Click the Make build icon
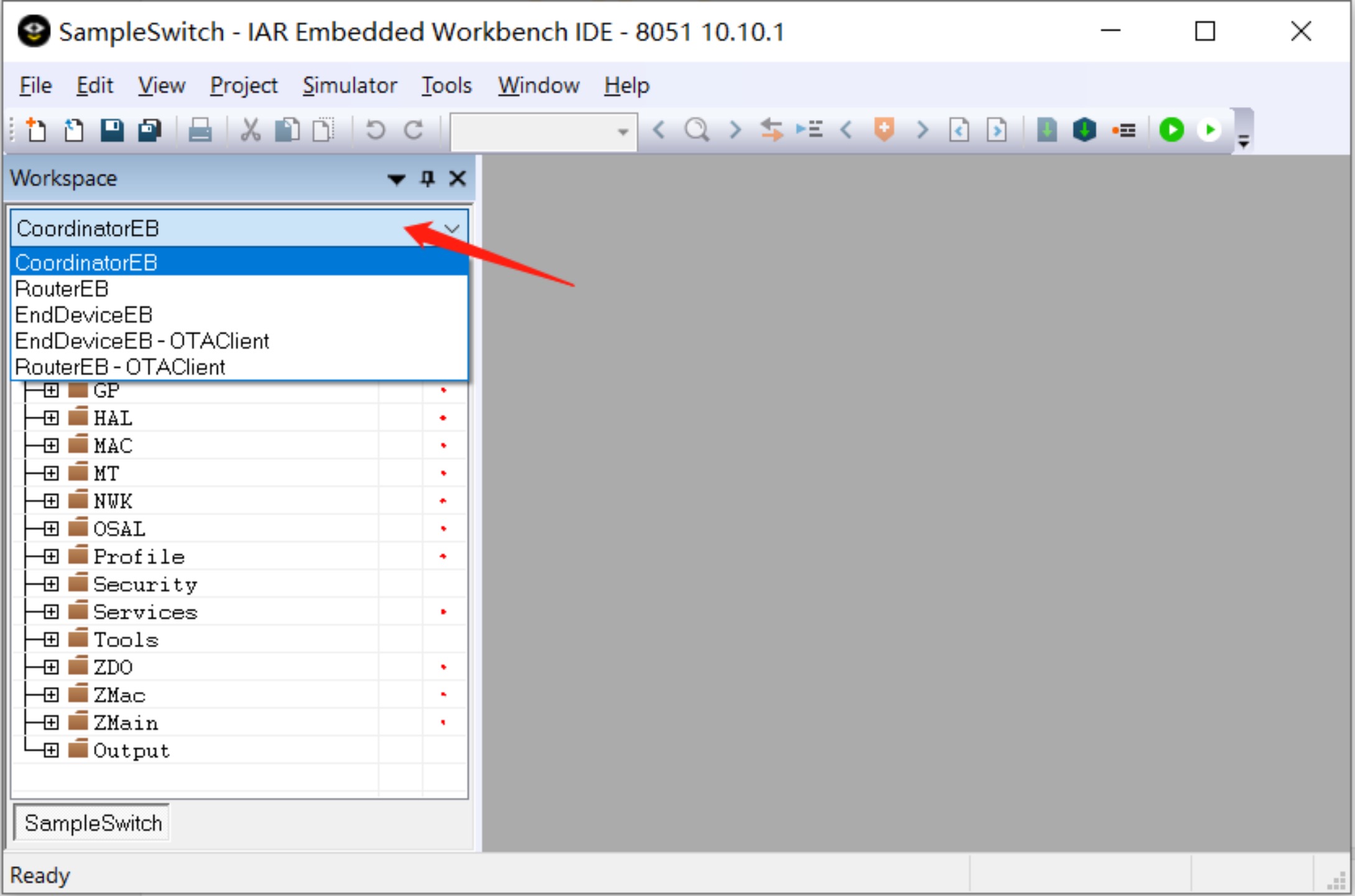 (1084, 130)
